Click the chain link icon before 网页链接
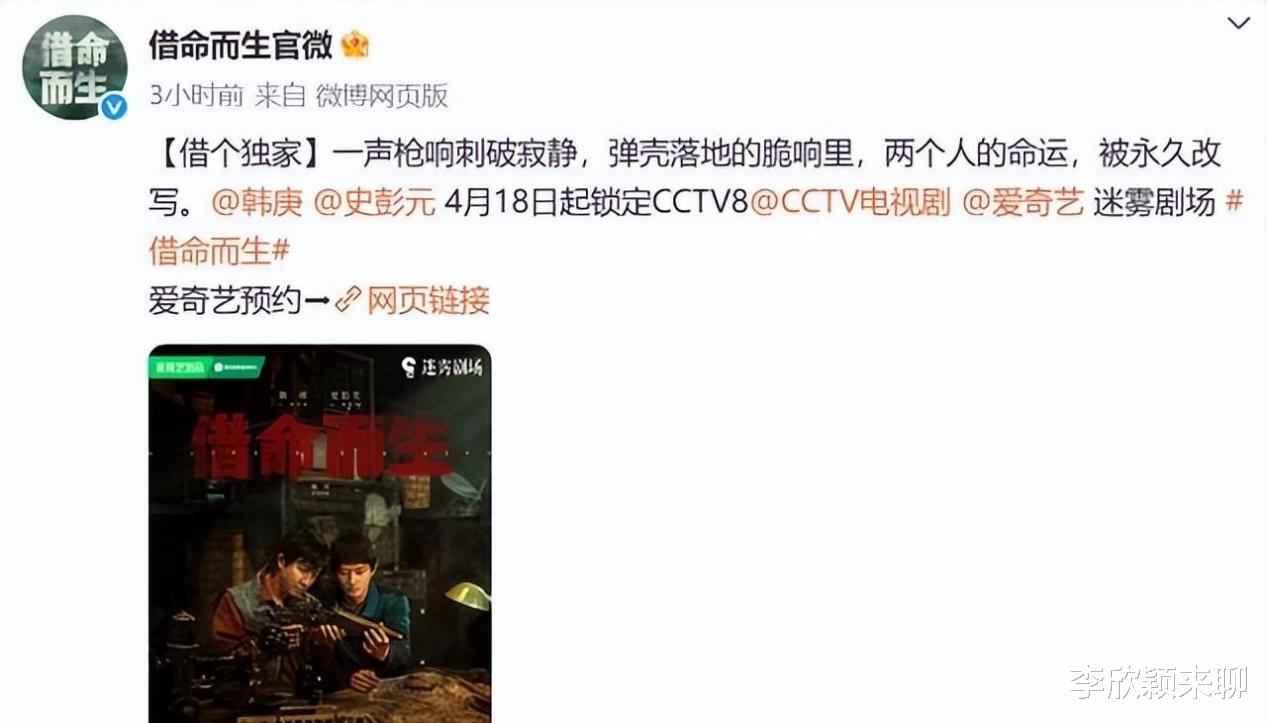The width and height of the screenshot is (1267, 723). [x=348, y=300]
